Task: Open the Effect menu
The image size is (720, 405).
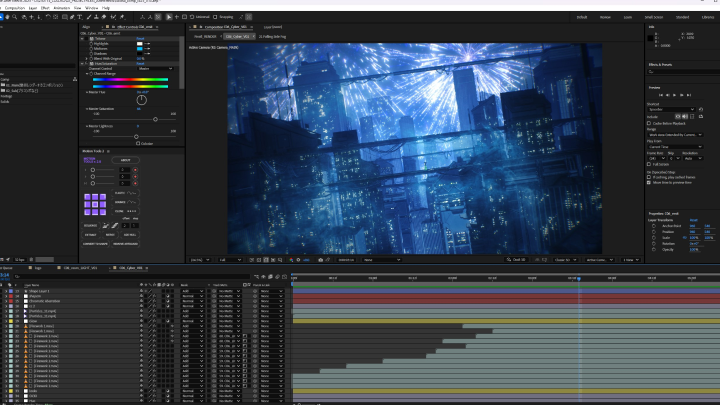Action: tap(45, 8)
